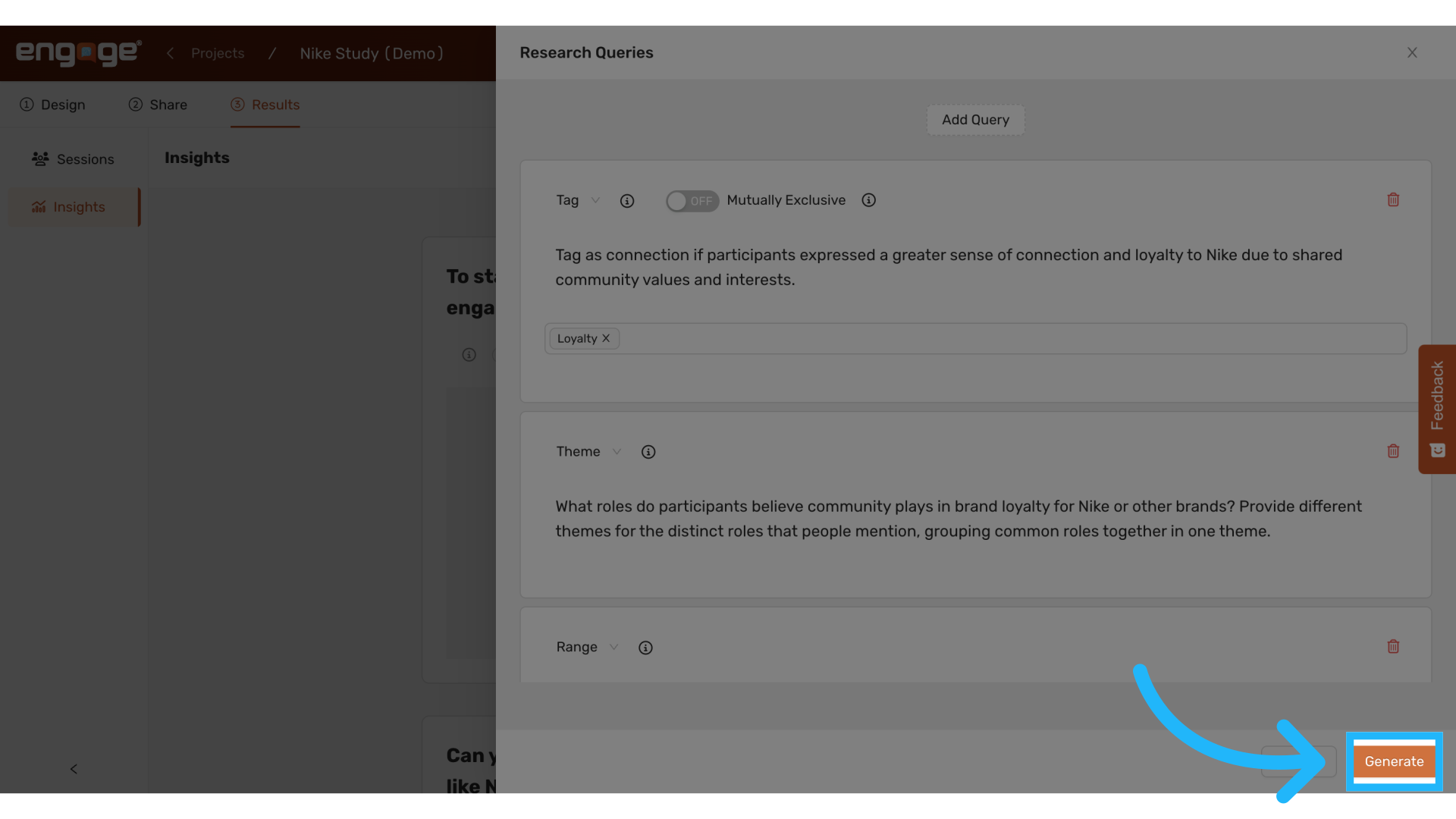Click the Insights chart icon

tap(39, 206)
